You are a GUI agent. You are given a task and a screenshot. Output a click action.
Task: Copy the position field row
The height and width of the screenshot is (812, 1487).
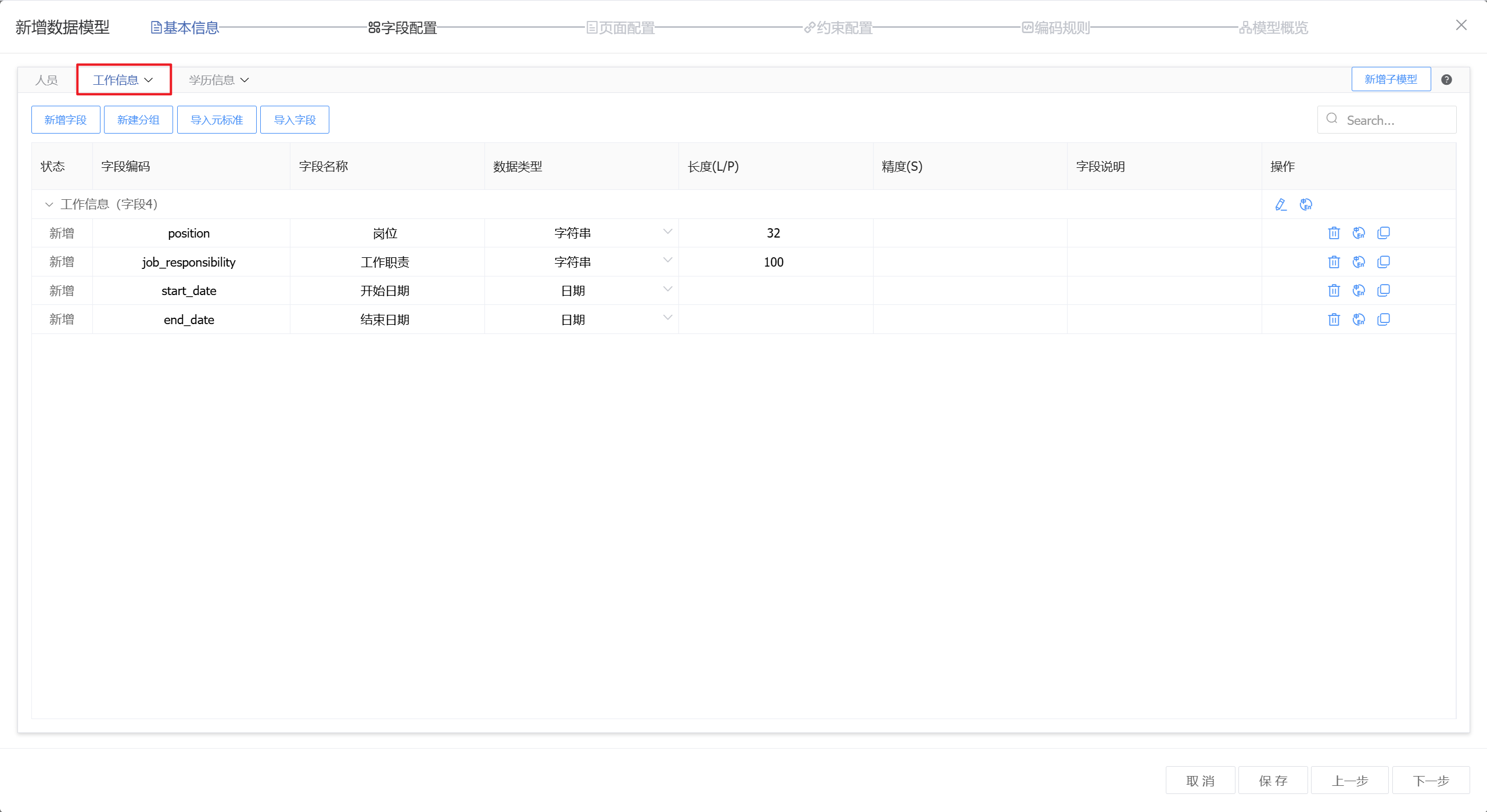(1384, 233)
